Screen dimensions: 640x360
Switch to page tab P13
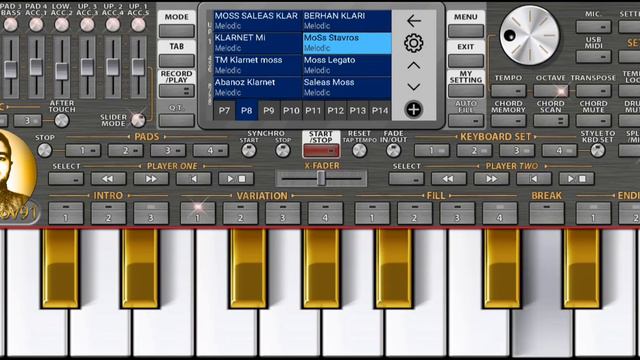pyautogui.click(x=358, y=111)
